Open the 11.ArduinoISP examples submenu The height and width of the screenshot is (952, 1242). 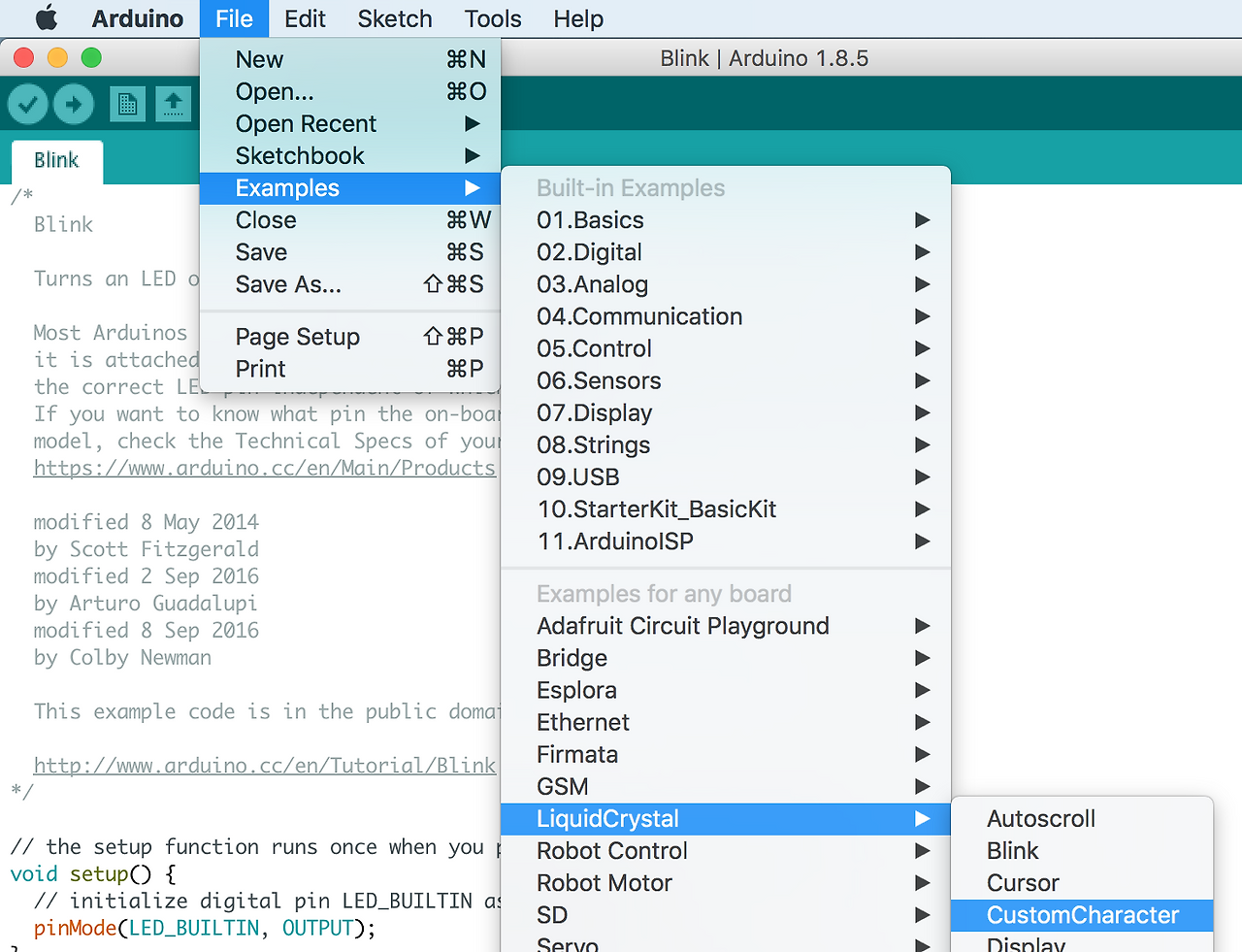click(x=726, y=541)
